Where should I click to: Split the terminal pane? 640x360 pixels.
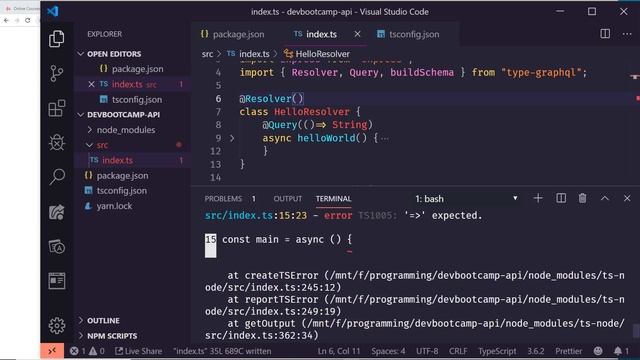click(561, 198)
